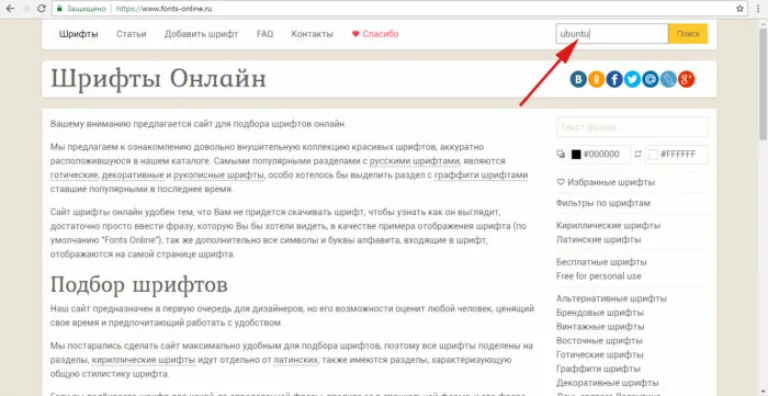Viewport: 768px width, 396px height.
Task: Open Восточные шрифты category
Action: pyautogui.click(x=600, y=341)
